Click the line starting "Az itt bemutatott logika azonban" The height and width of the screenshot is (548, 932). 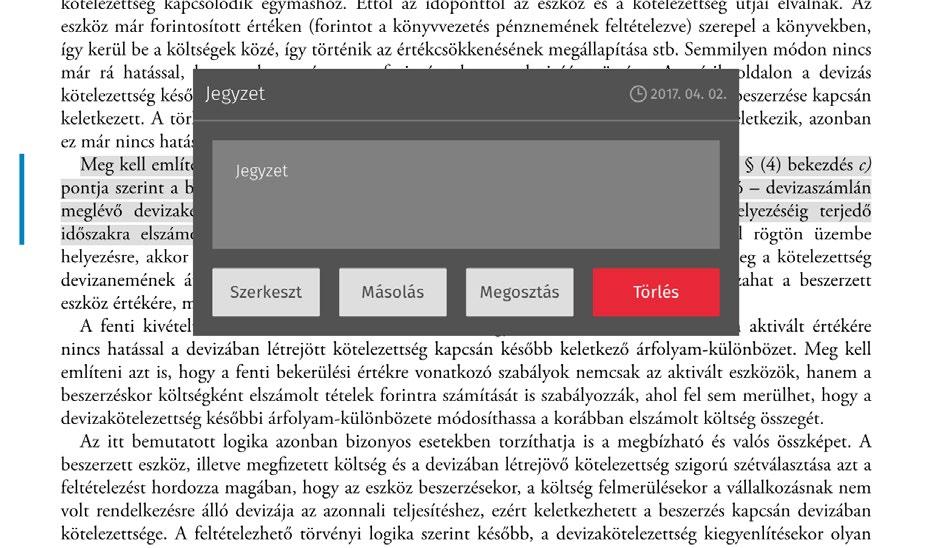(x=476, y=442)
